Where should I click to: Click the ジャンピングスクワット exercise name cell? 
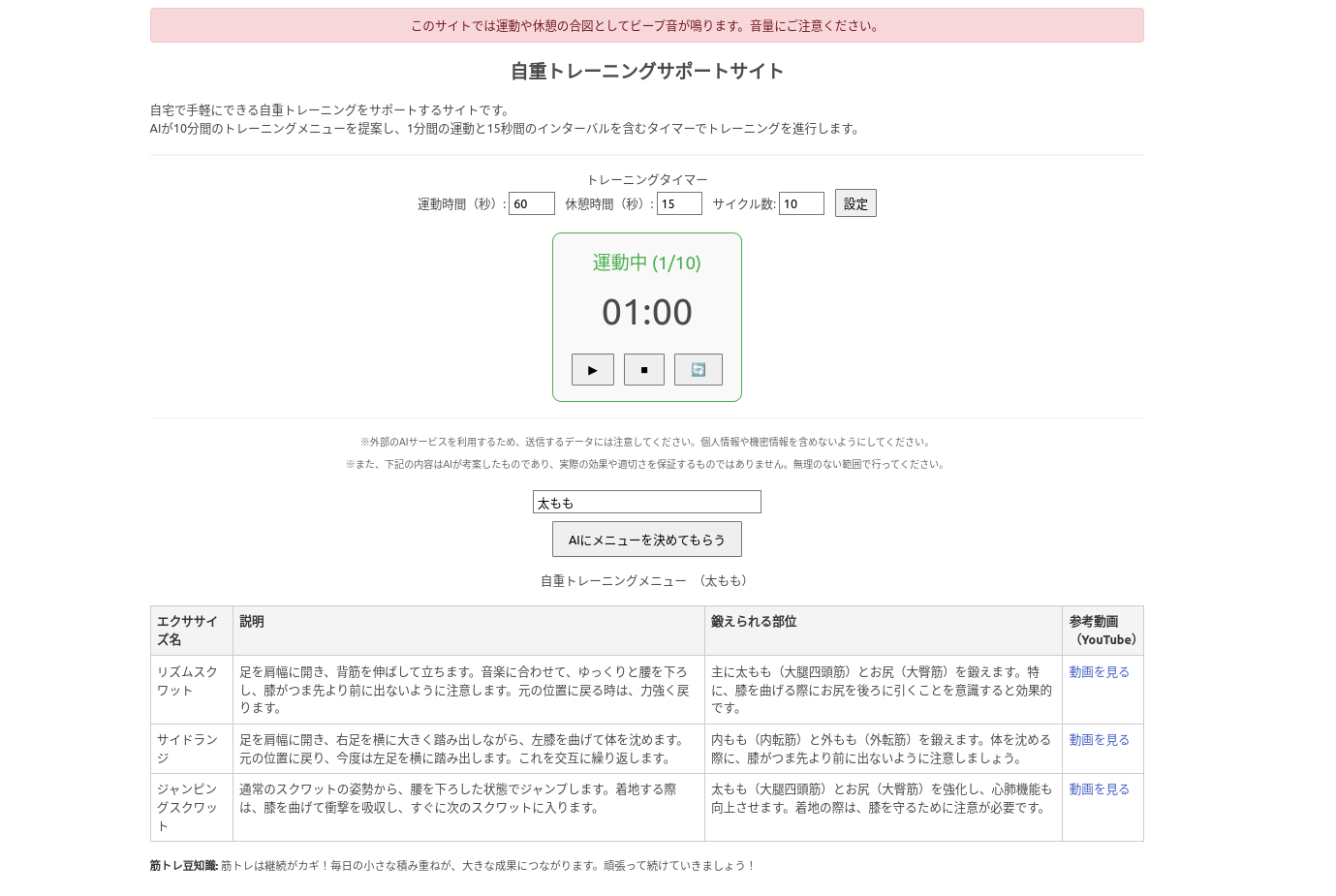point(192,807)
